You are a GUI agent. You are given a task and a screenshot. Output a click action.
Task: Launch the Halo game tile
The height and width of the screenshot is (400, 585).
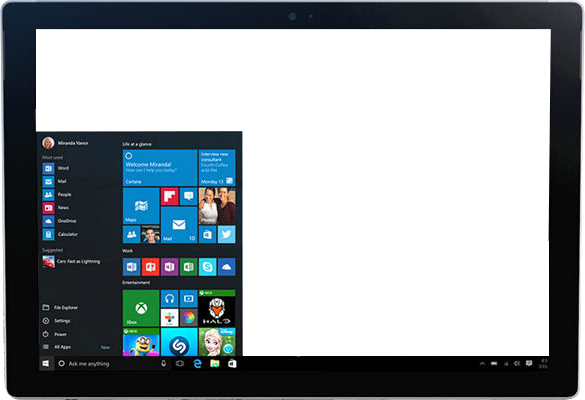coord(217,308)
